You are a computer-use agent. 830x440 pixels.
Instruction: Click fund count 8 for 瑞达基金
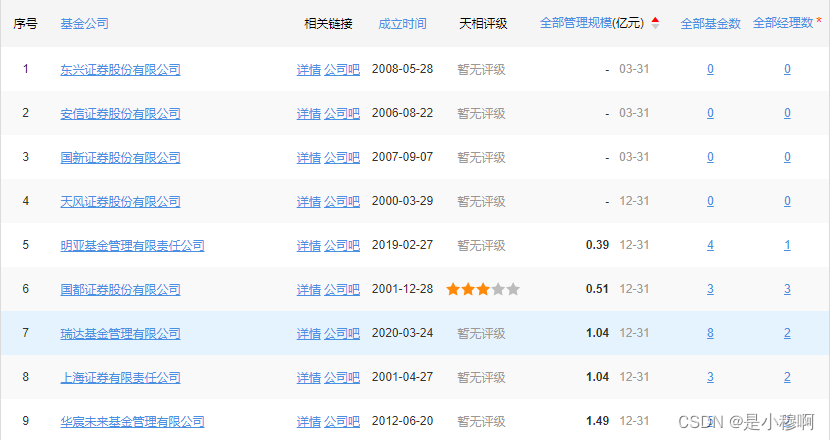[x=710, y=333]
